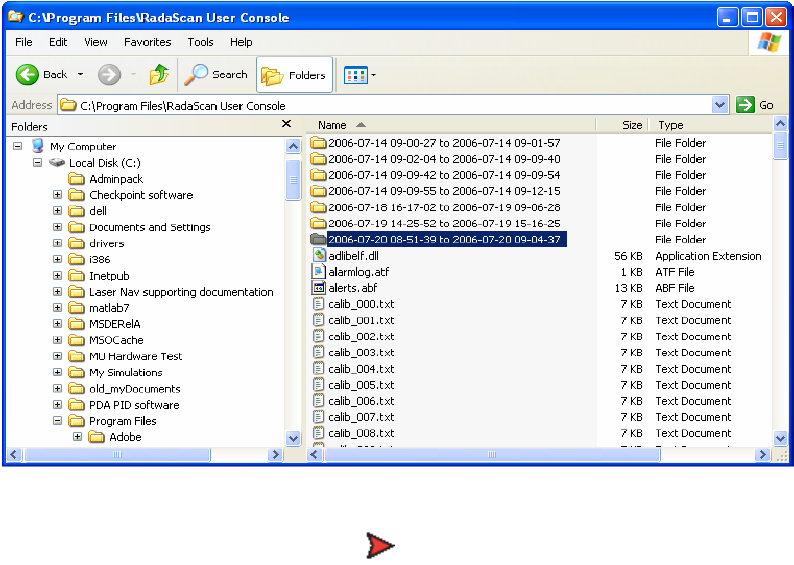The width and height of the screenshot is (794, 565).
Task: Select the MU Hardware Test folder
Action: [x=135, y=356]
